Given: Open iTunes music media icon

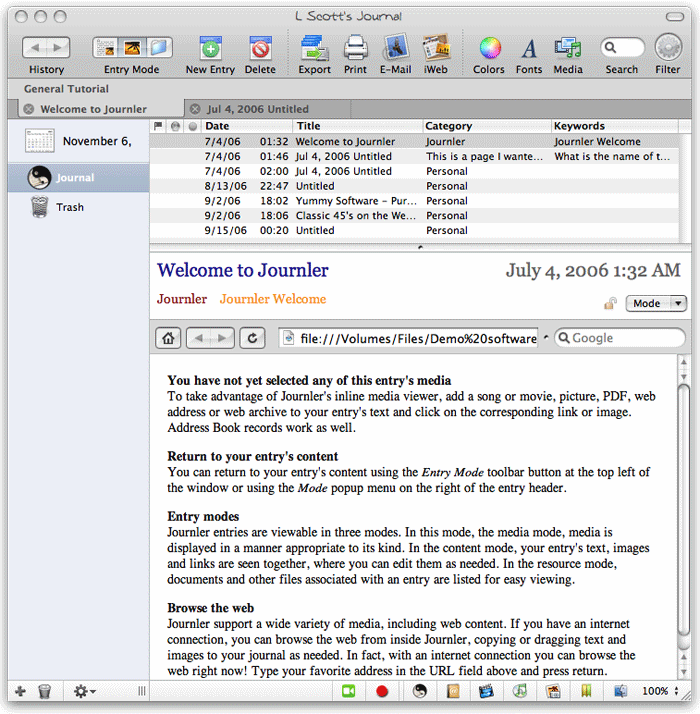Looking at the screenshot, I should (520, 691).
